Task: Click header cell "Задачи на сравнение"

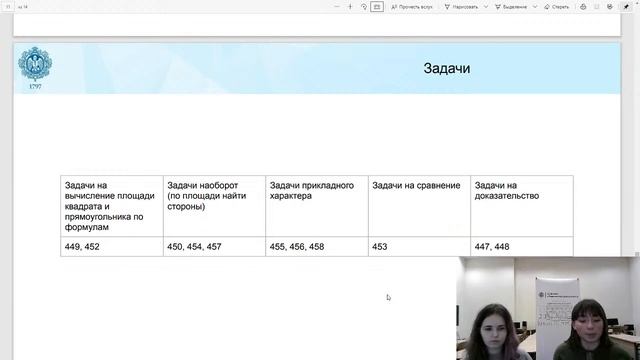Action: (419, 206)
